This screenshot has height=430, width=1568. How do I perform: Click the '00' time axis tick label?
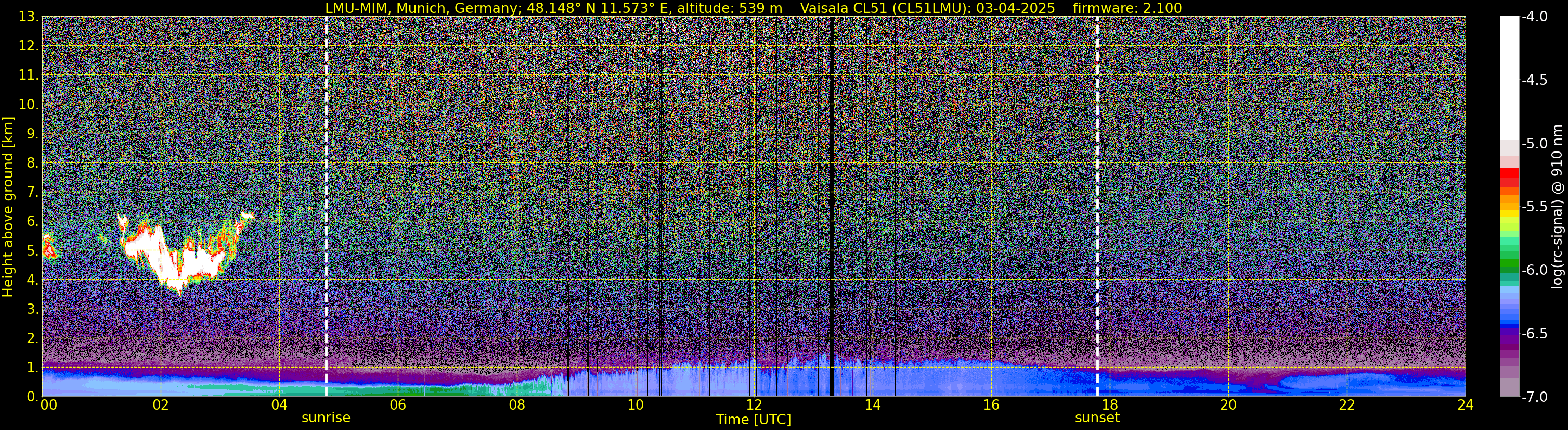[49, 404]
